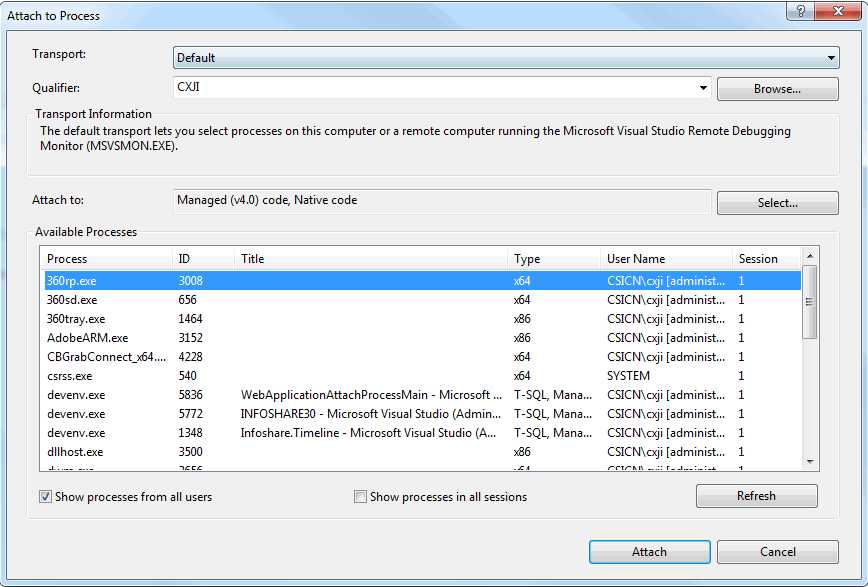Click process ID 3152 cell
This screenshot has width=868, height=587.
pos(190,338)
